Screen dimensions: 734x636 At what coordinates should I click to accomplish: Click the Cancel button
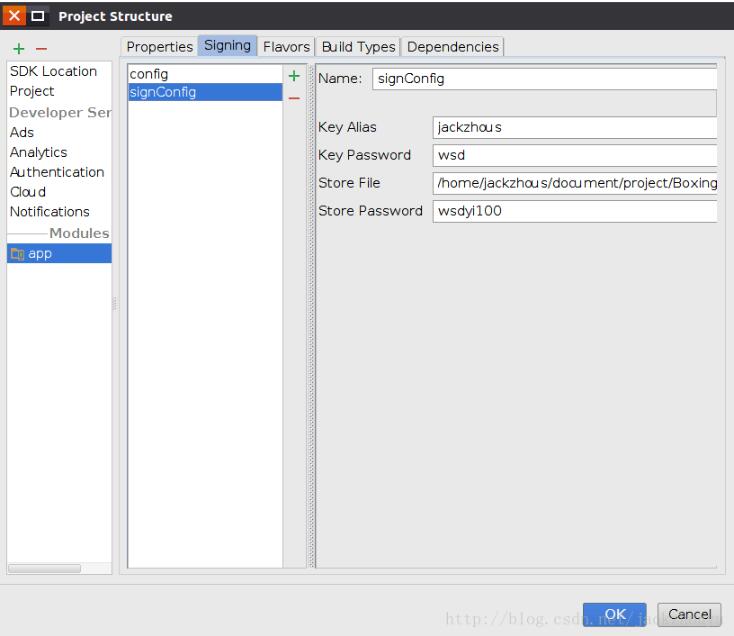tap(689, 614)
